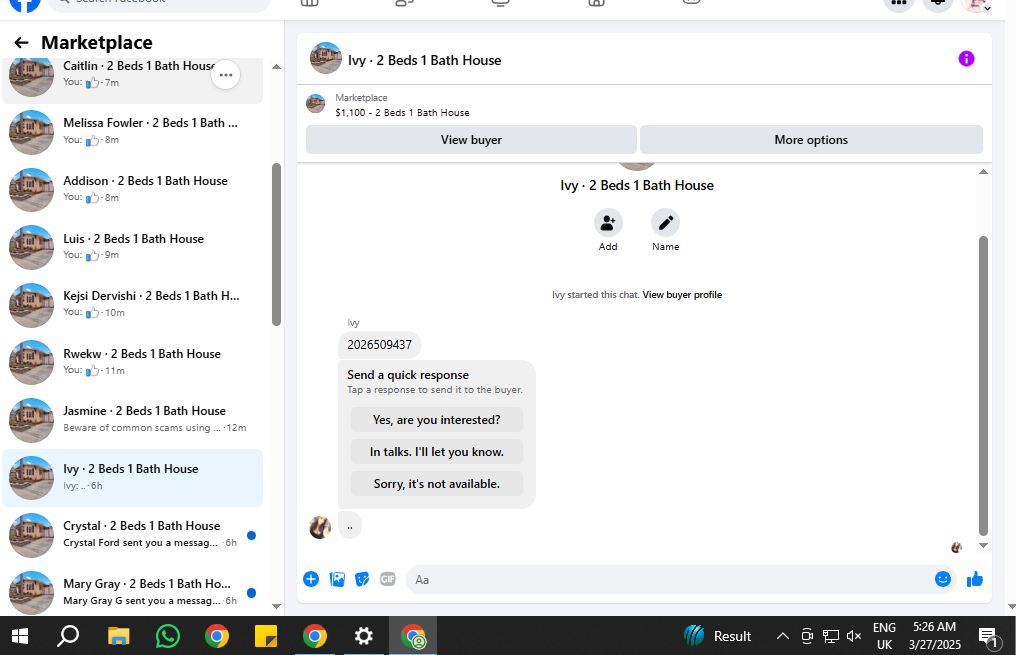Select the Ivy conversation in the list
This screenshot has height=655, width=1016.
[133, 478]
